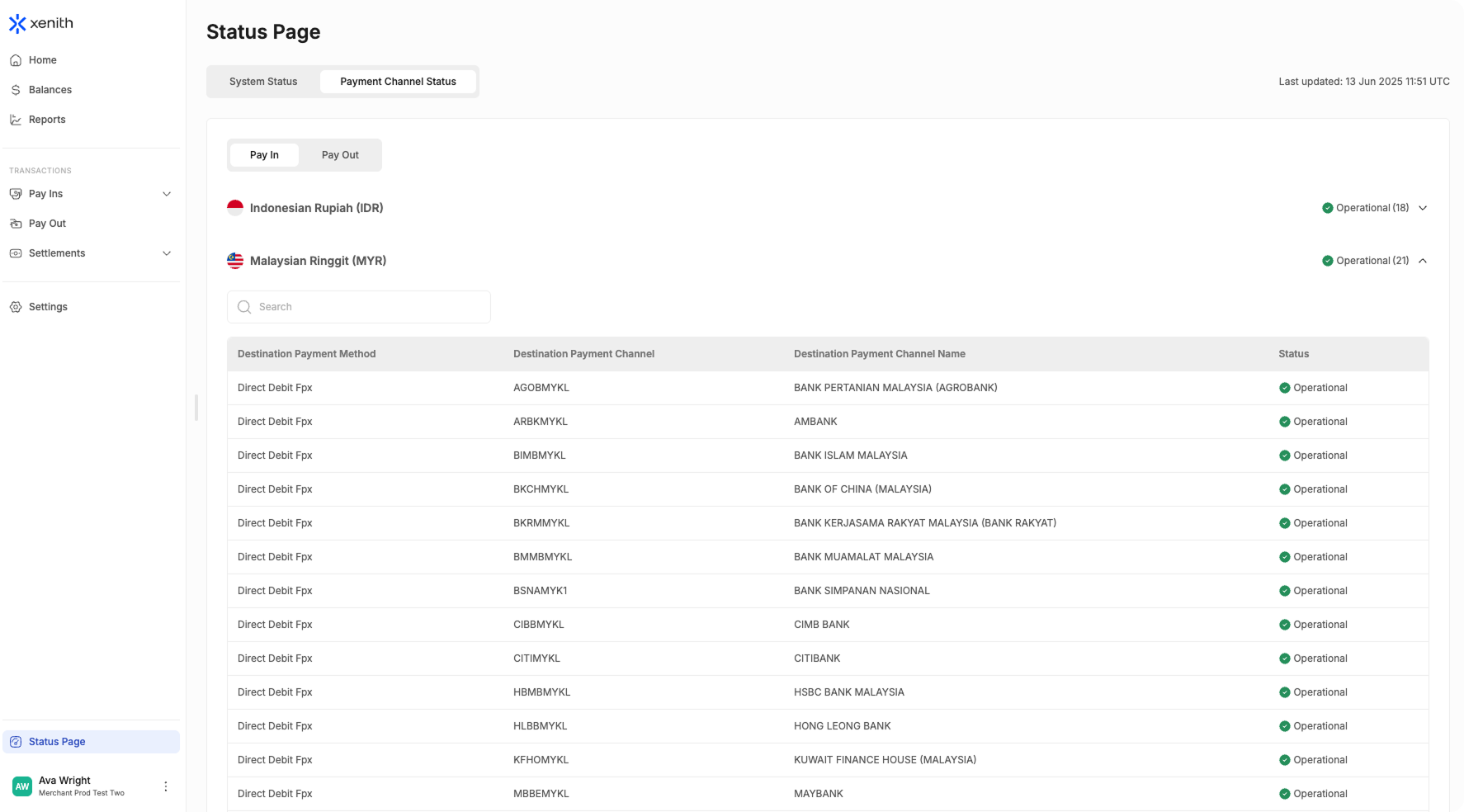Image resolution: width=1464 pixels, height=812 pixels.
Task: Click BANK SIMPANAN NASIONAL name cell
Action: click(862, 591)
